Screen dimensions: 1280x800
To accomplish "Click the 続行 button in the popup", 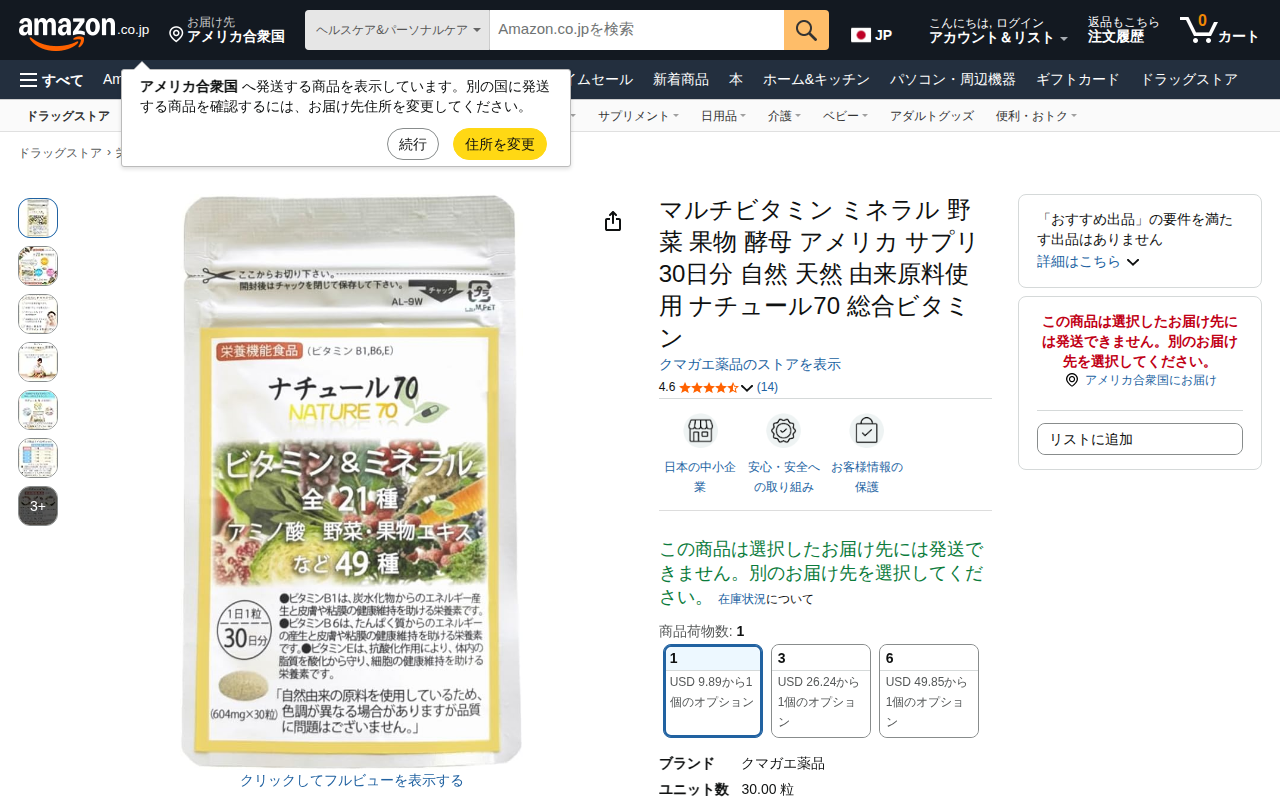I will point(413,144).
